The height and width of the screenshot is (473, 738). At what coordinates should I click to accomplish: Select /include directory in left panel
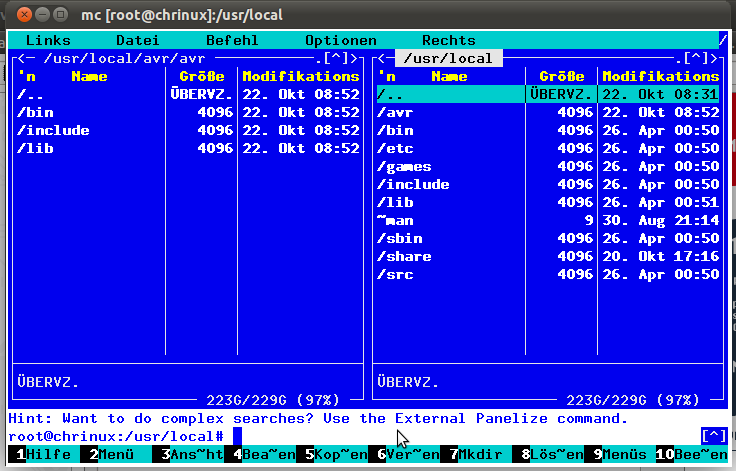188,130
